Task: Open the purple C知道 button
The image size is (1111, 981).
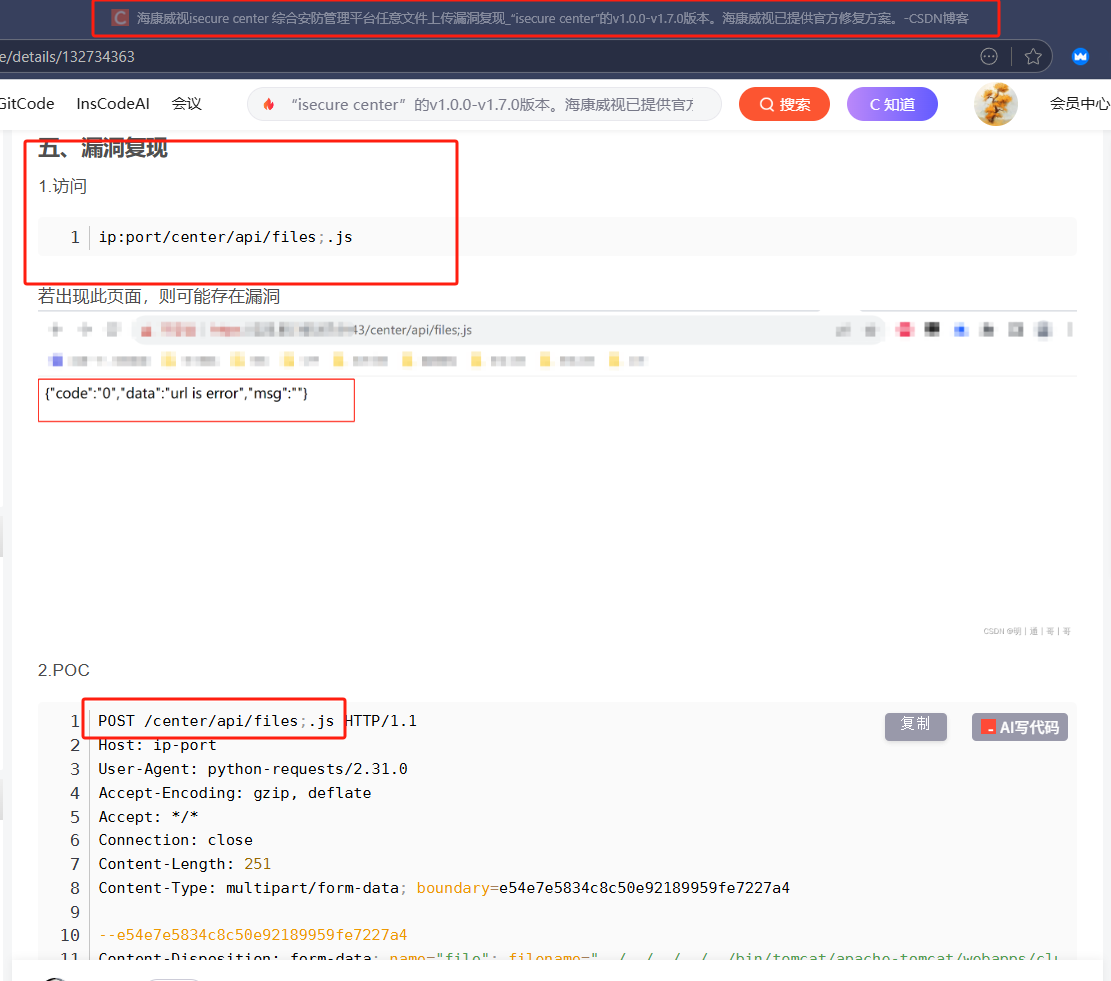Action: [x=892, y=104]
